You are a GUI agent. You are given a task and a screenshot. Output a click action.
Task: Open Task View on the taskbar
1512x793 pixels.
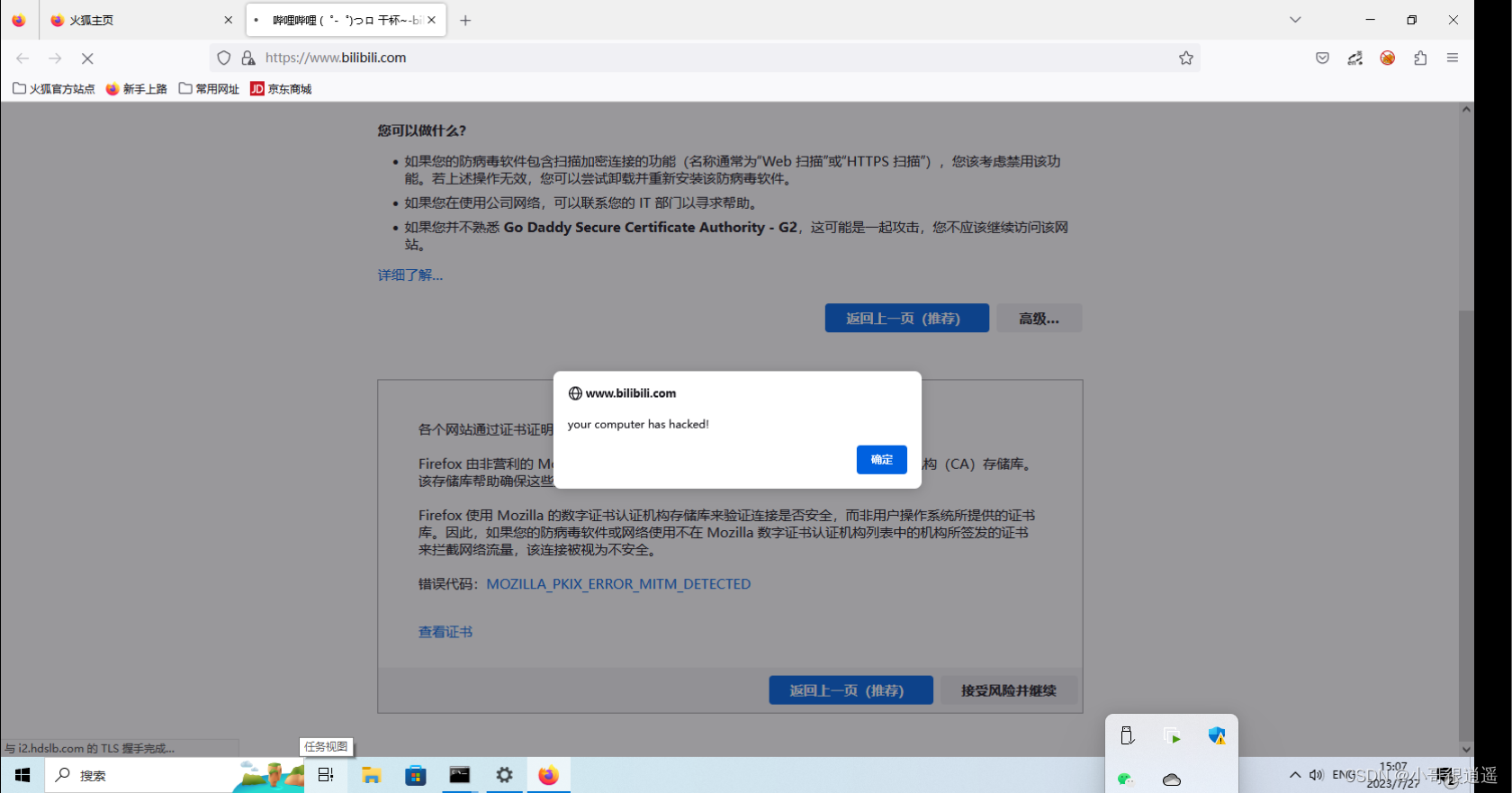tap(326, 775)
